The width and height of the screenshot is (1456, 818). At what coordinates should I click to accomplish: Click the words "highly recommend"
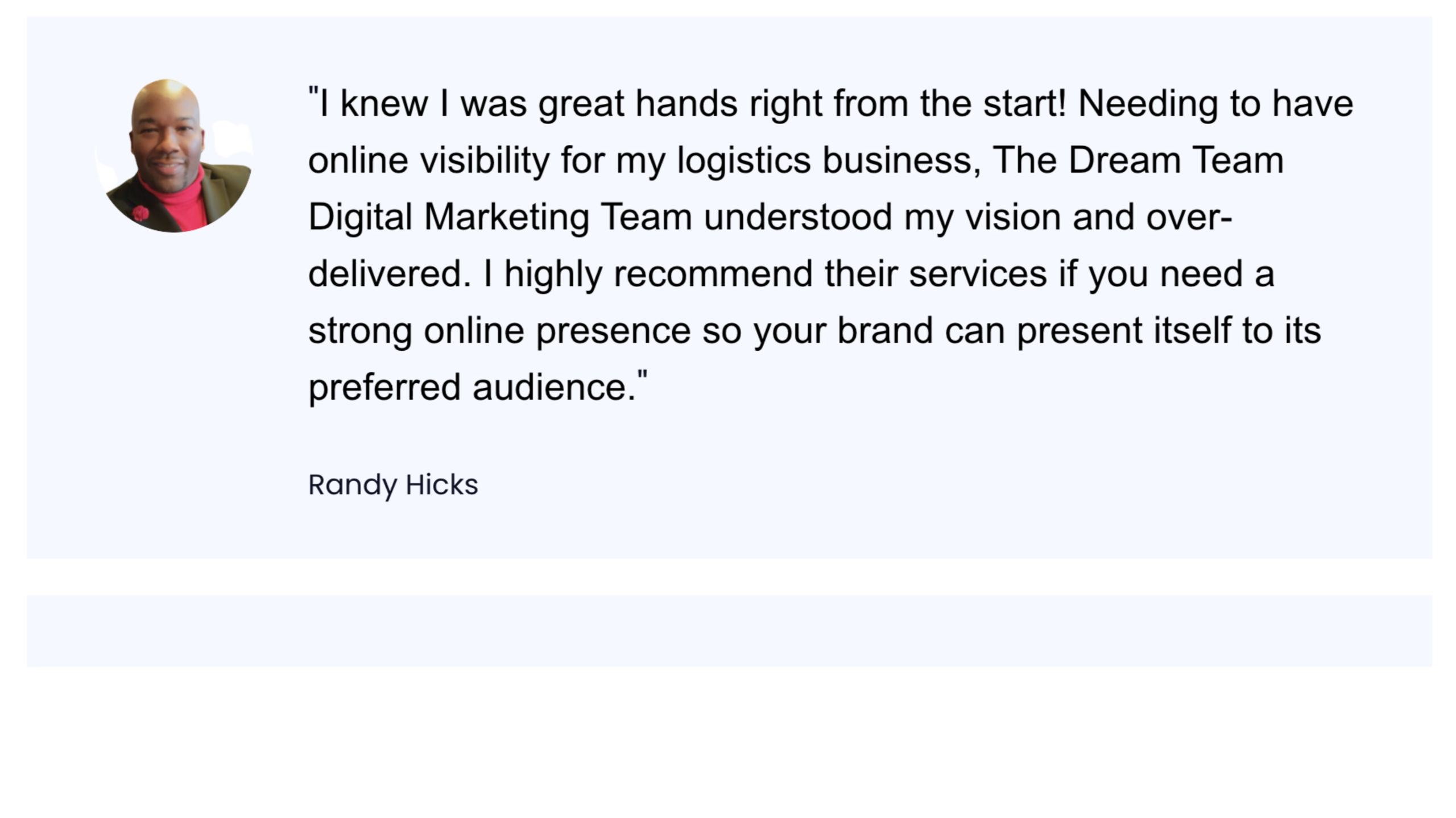coord(659,275)
